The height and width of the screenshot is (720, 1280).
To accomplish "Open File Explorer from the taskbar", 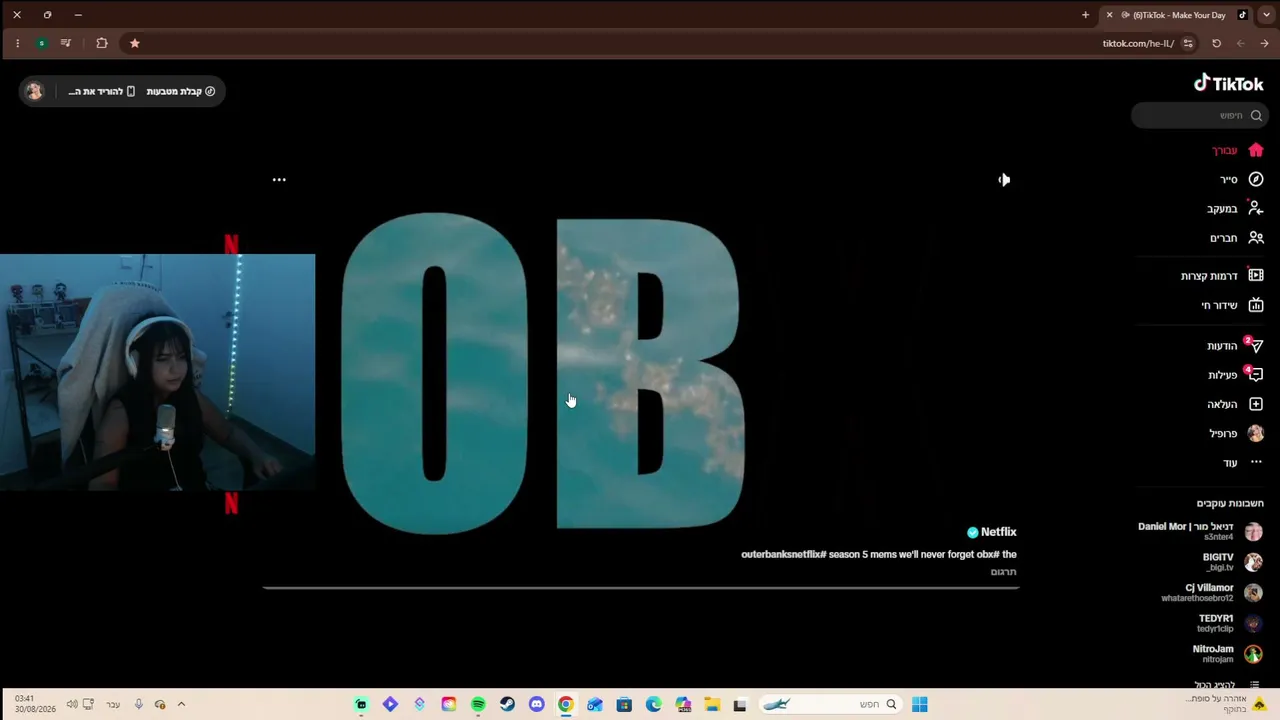I will (x=711, y=705).
